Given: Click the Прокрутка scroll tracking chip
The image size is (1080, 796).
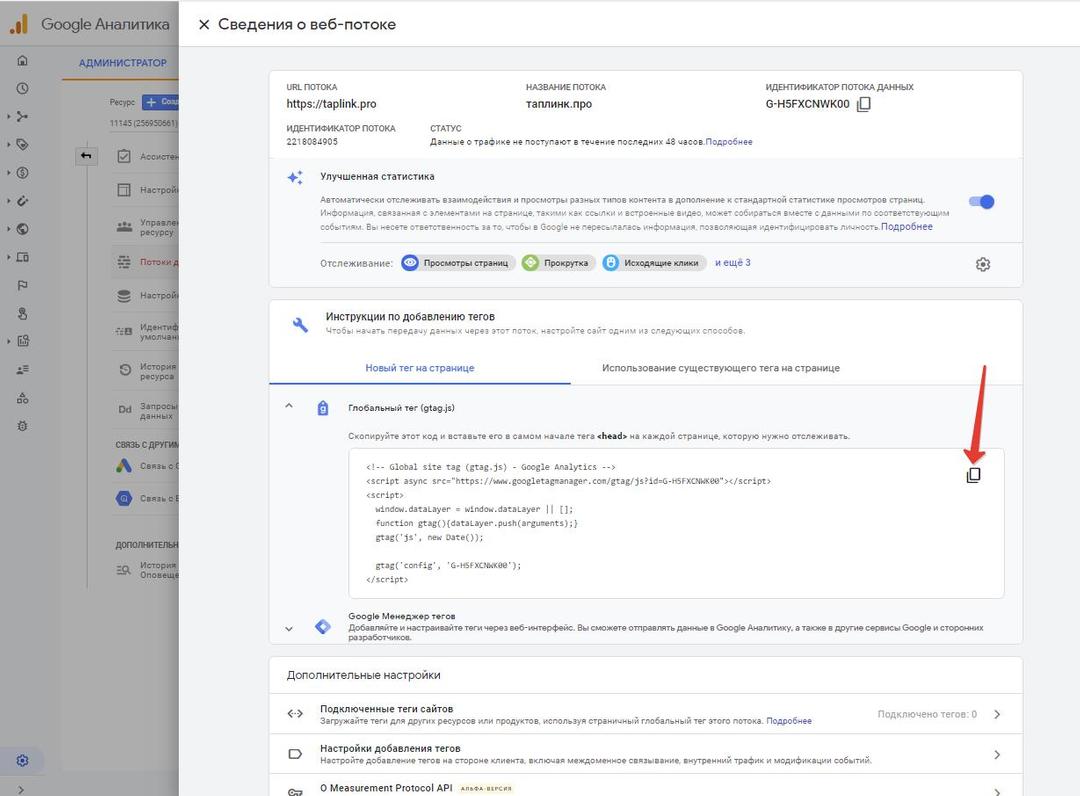Looking at the screenshot, I should click(558, 263).
